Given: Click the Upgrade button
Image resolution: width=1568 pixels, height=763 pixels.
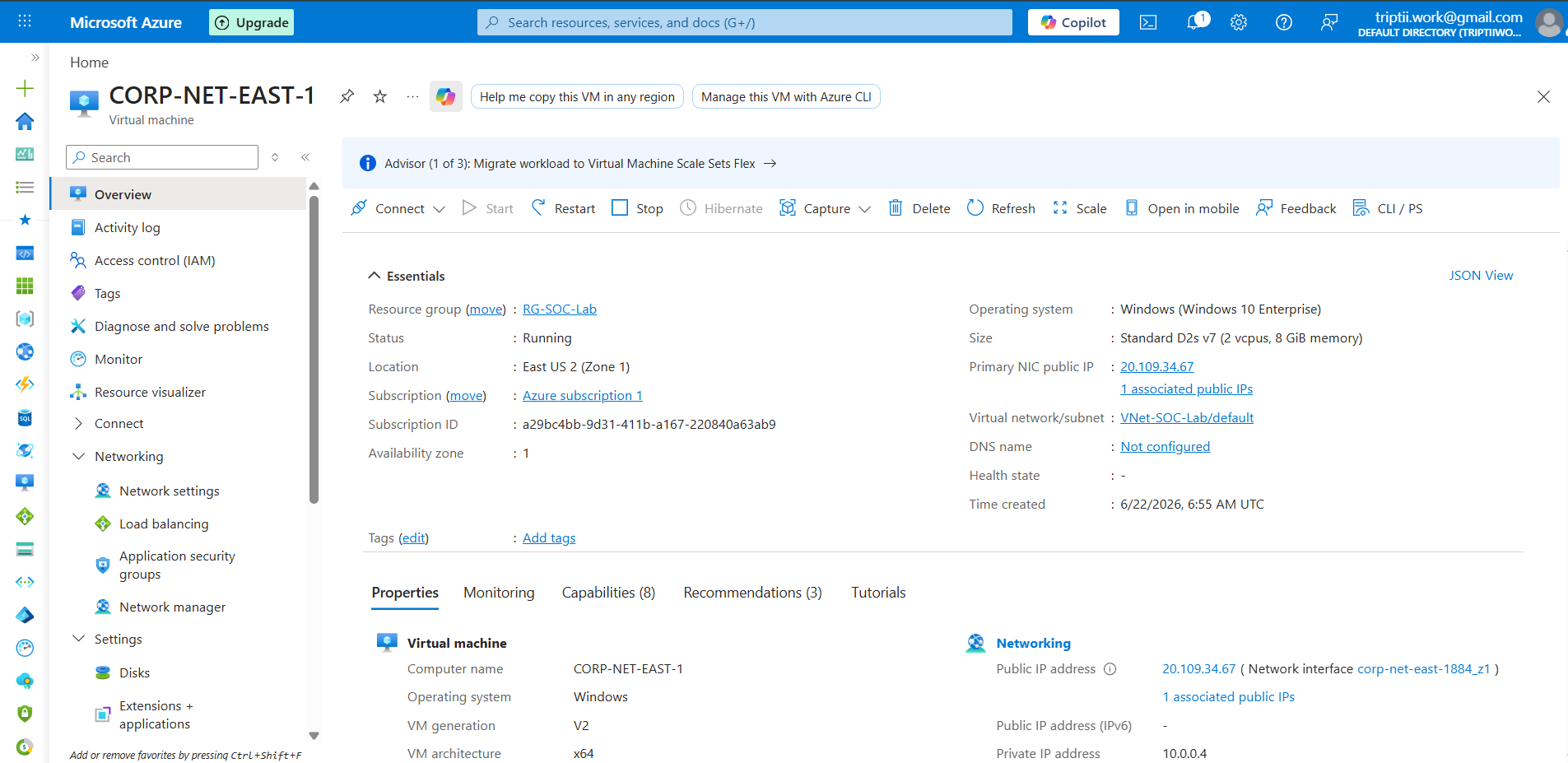Looking at the screenshot, I should tap(252, 22).
